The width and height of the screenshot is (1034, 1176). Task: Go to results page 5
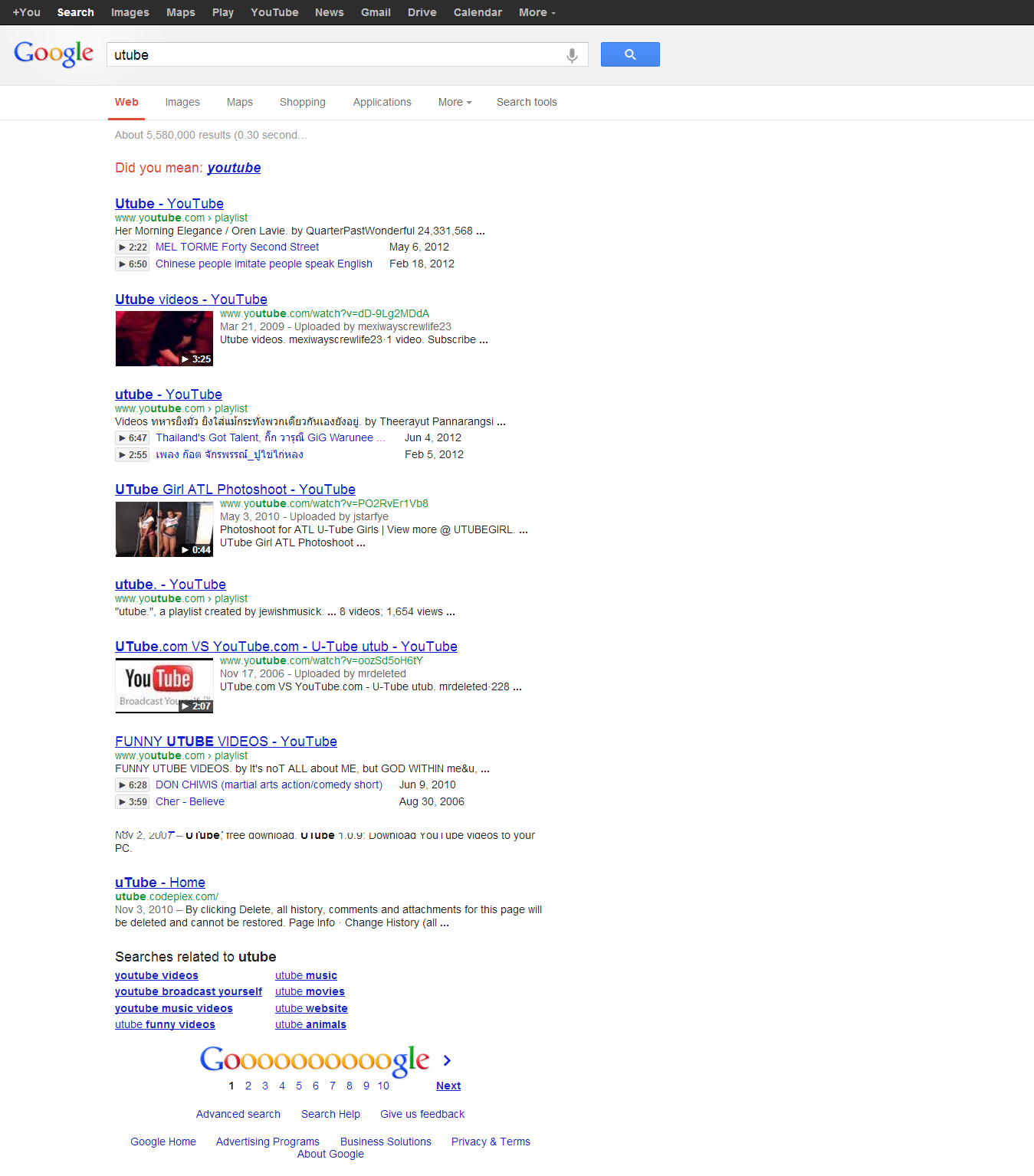tap(299, 1086)
